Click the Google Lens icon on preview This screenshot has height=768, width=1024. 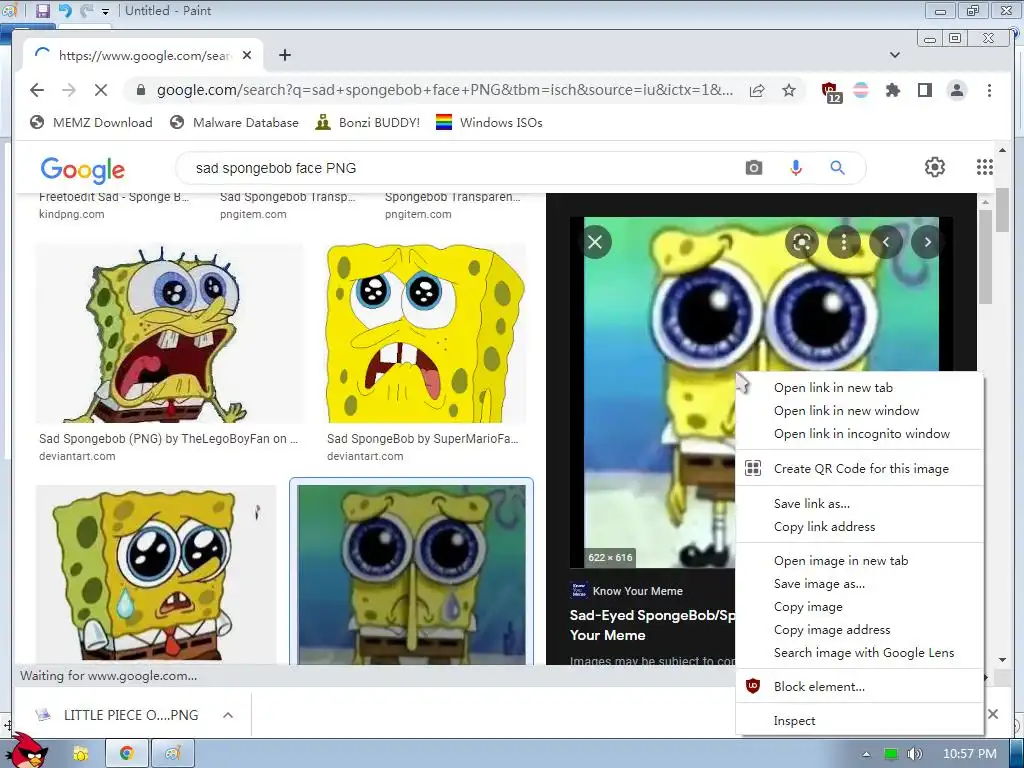[x=802, y=242]
